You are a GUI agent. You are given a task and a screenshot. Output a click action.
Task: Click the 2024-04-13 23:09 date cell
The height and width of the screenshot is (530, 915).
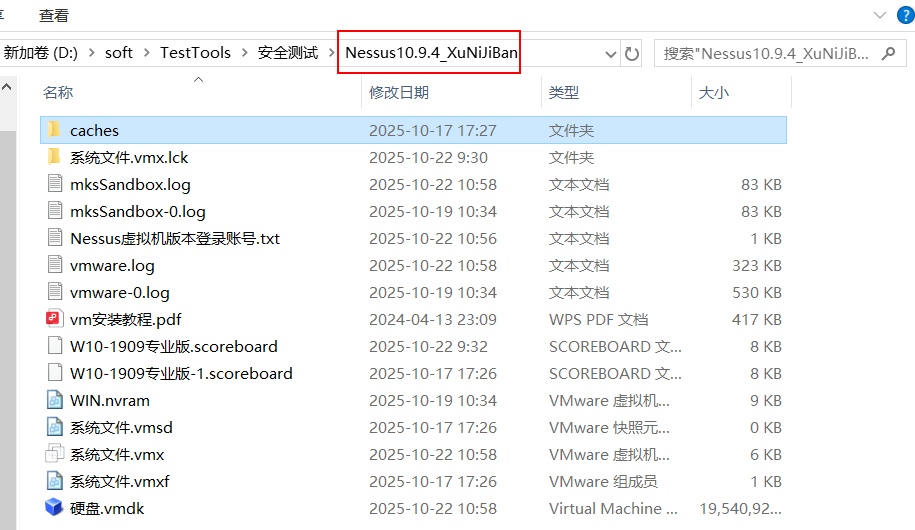[x=432, y=319]
